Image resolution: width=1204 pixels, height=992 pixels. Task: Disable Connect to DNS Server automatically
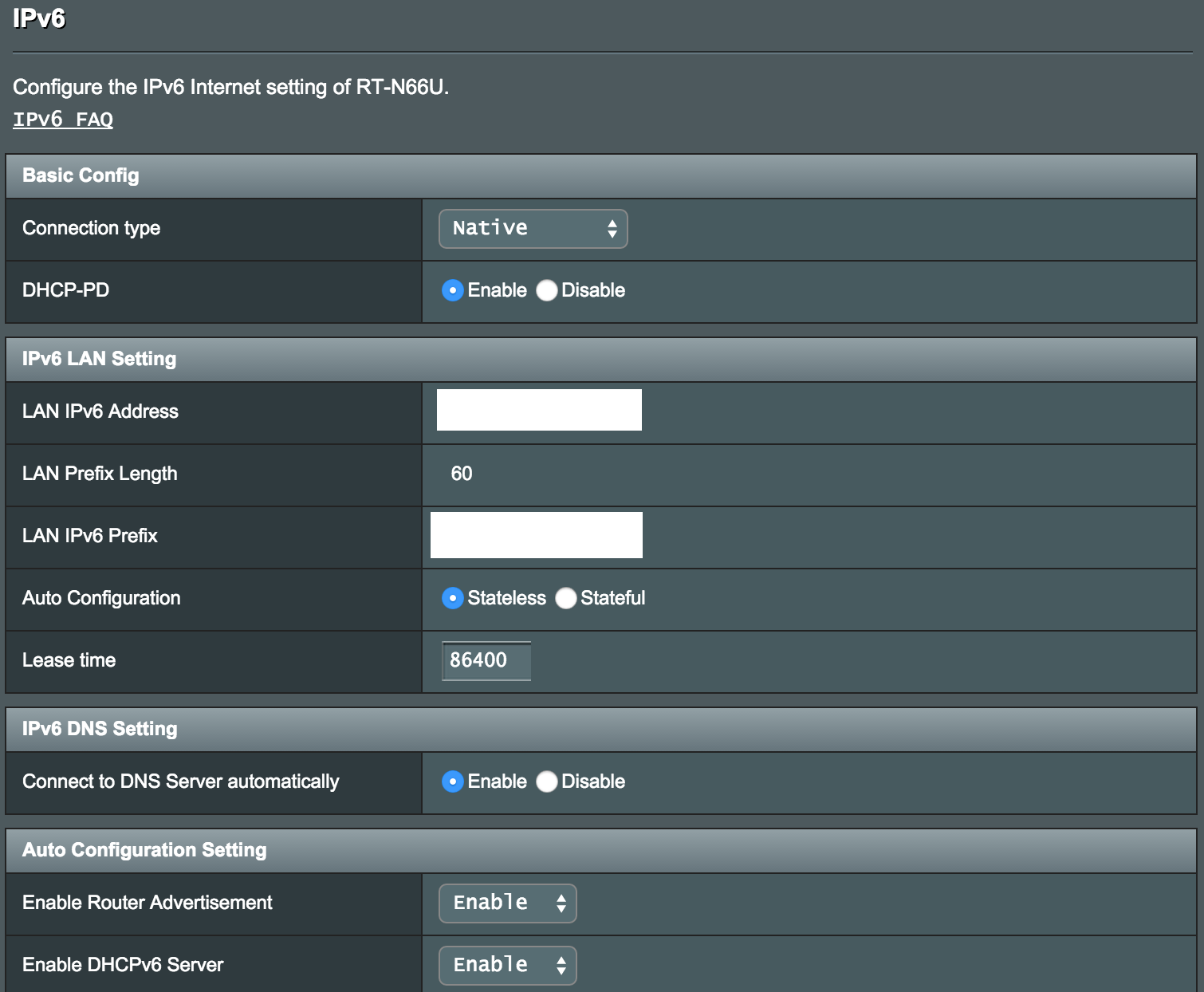click(x=547, y=781)
